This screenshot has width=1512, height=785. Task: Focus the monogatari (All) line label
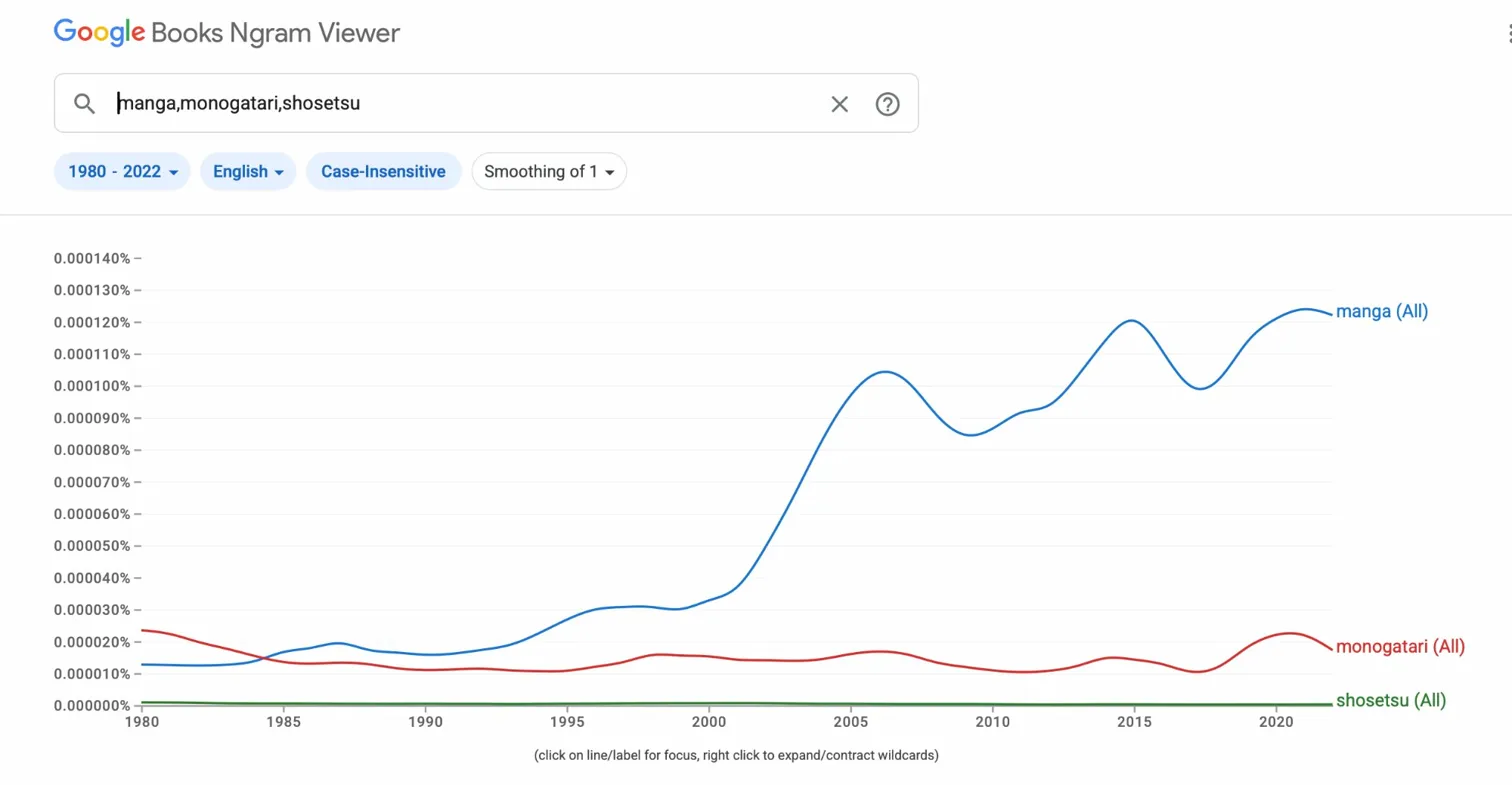click(1401, 647)
